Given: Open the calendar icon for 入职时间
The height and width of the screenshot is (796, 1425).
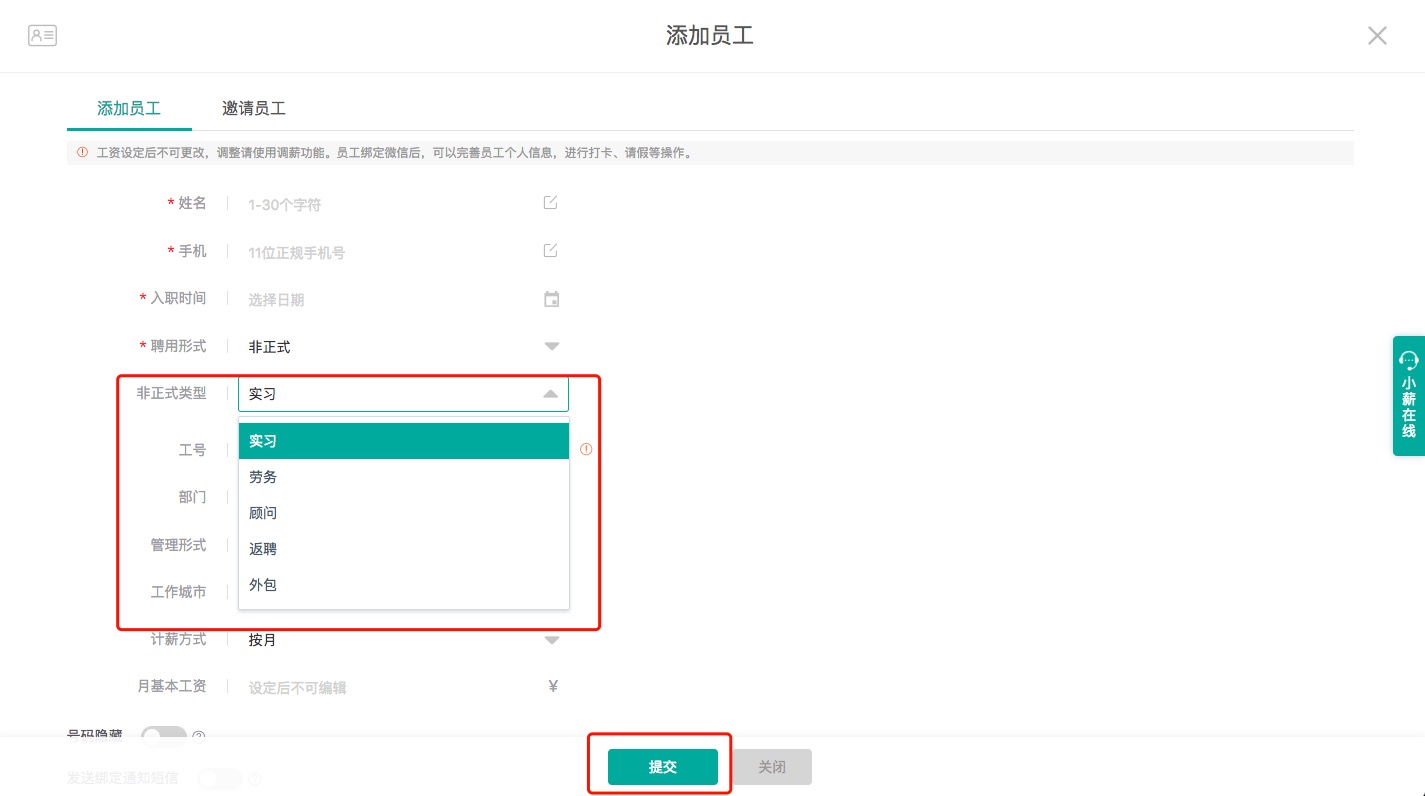Looking at the screenshot, I should 551,299.
